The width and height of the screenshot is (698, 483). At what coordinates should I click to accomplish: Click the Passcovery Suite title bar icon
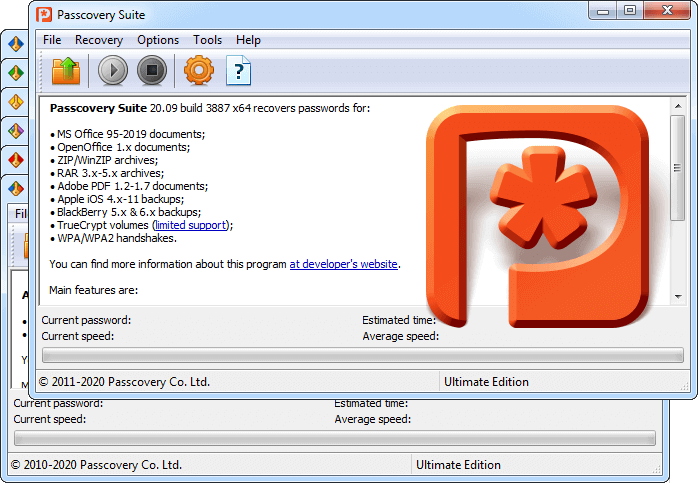pyautogui.click(x=46, y=14)
